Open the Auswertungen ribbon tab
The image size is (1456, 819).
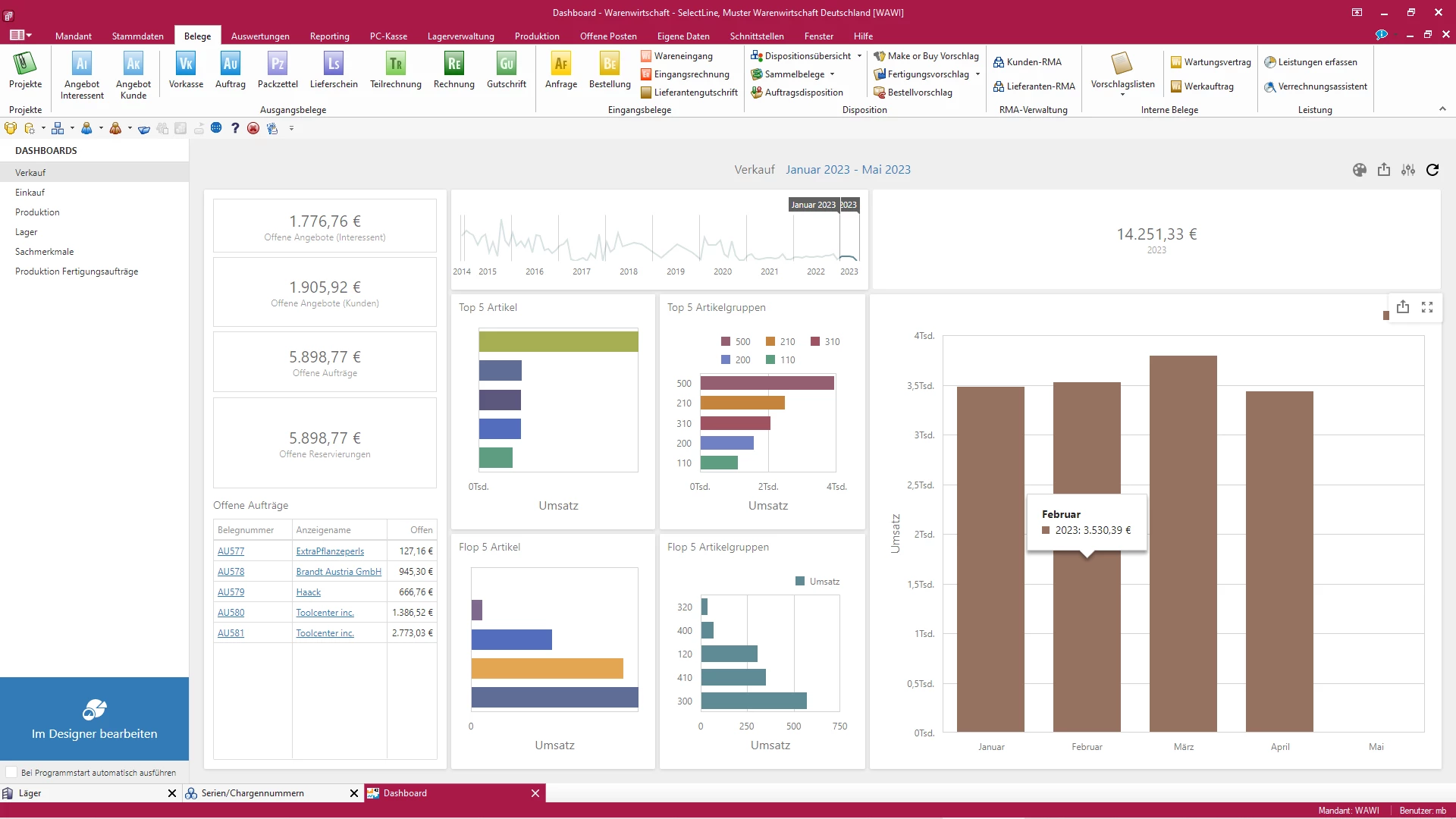pyautogui.click(x=260, y=36)
